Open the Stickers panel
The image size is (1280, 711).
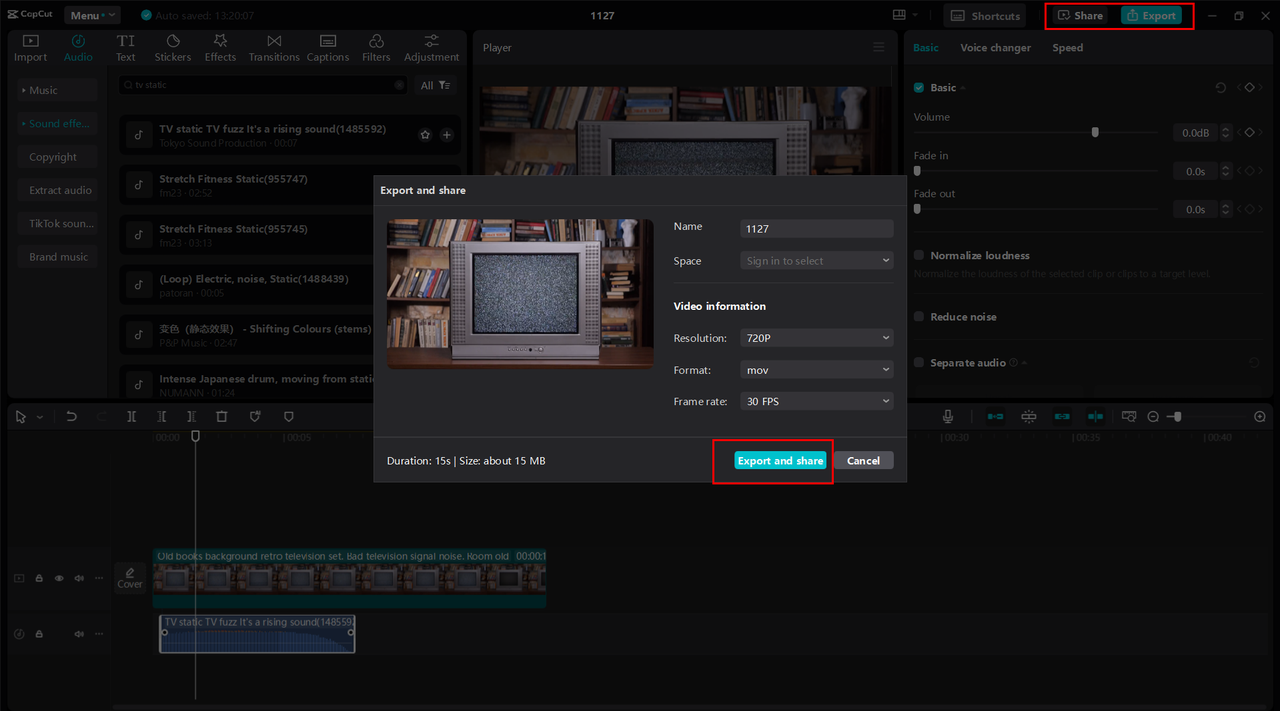[173, 48]
